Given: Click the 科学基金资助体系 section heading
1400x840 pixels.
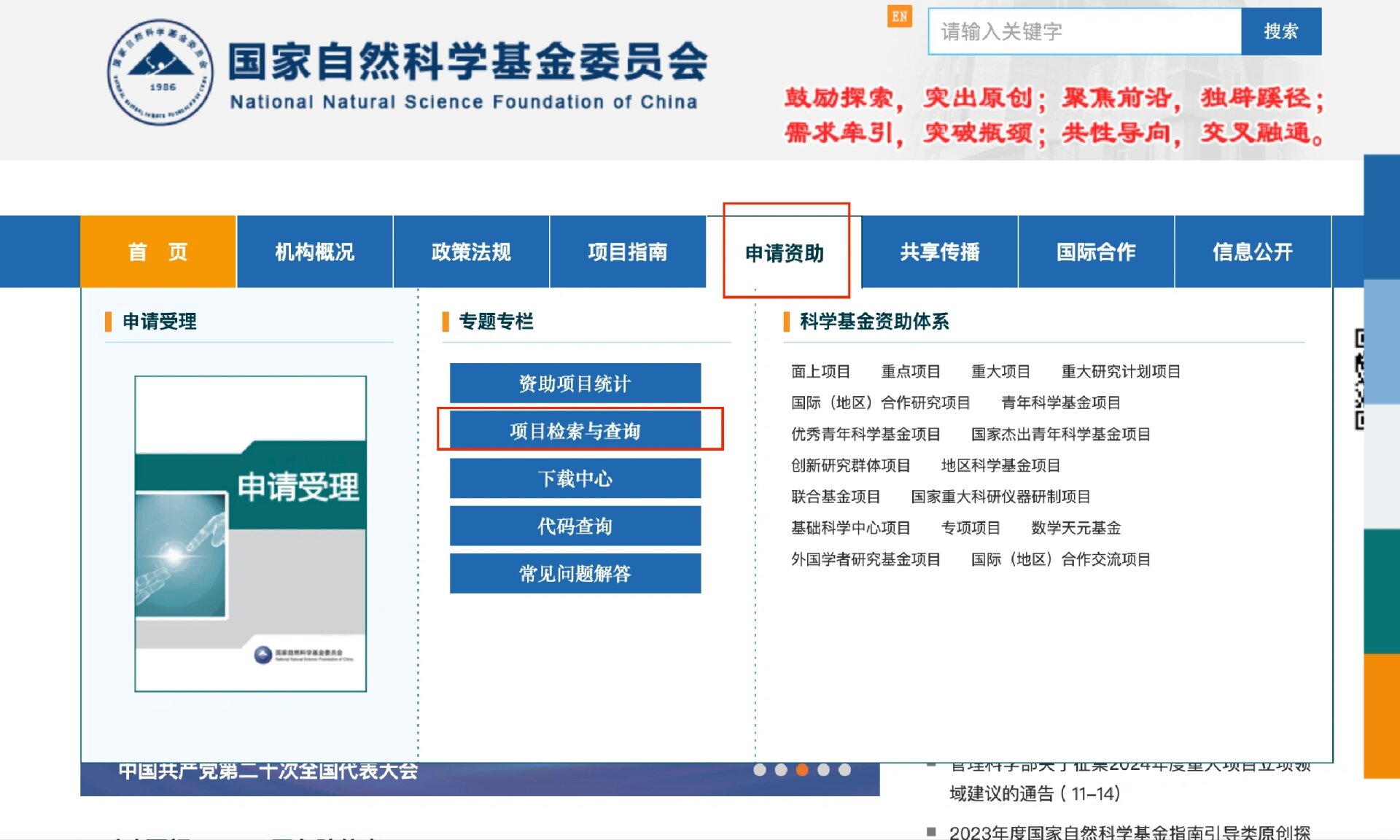Looking at the screenshot, I should [x=874, y=322].
